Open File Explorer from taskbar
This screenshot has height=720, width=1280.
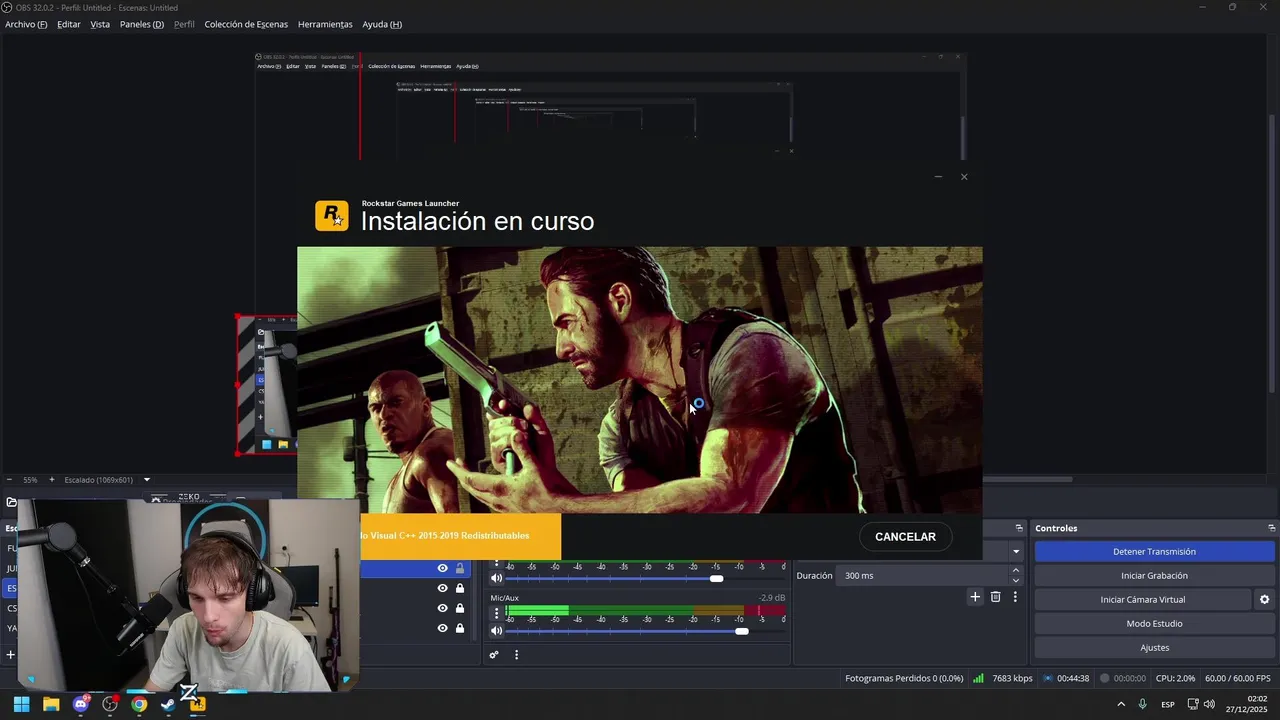[x=51, y=704]
